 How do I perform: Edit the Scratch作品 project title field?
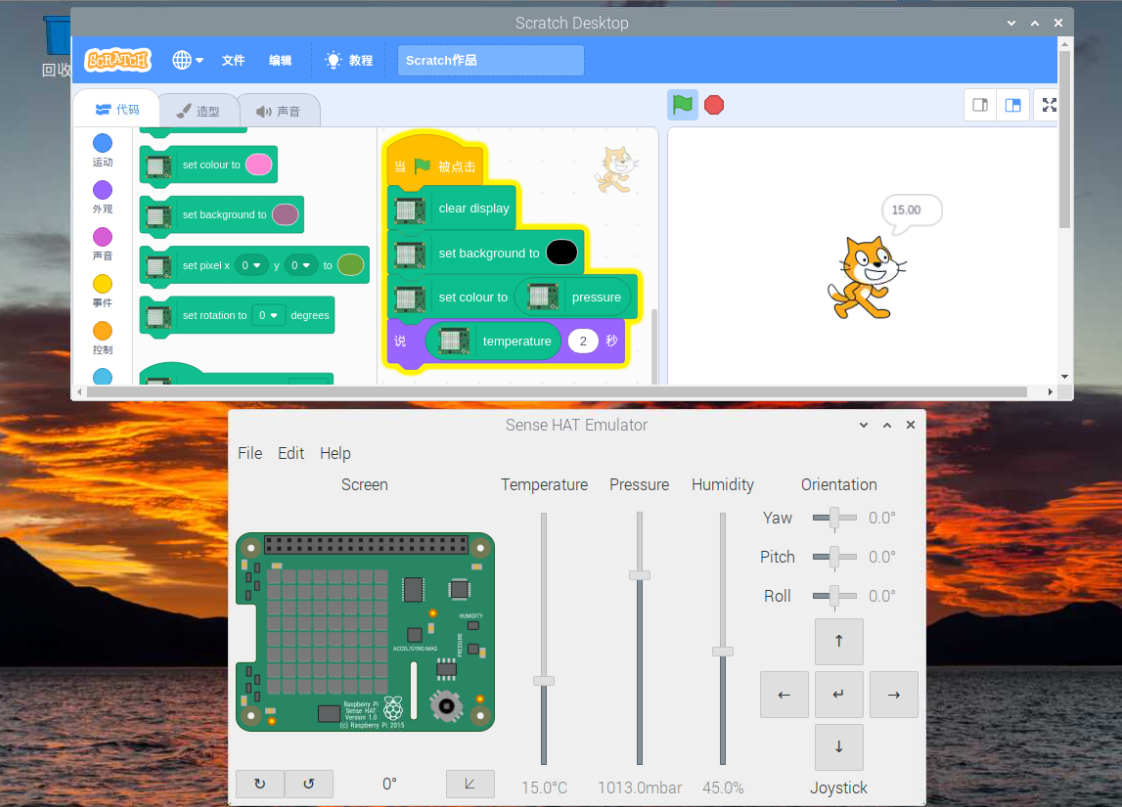point(490,60)
